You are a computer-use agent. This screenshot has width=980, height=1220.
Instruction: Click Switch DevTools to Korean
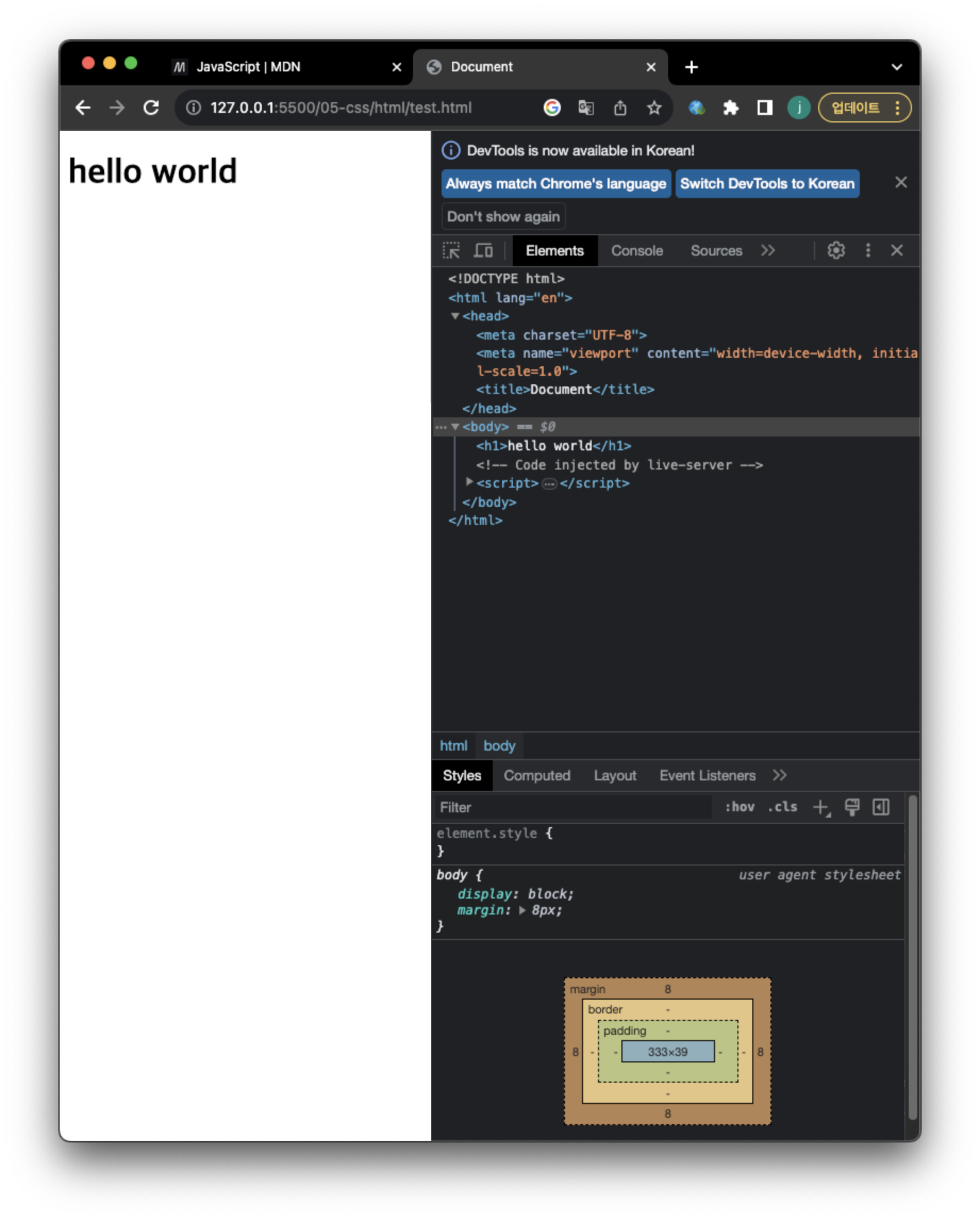click(x=766, y=183)
